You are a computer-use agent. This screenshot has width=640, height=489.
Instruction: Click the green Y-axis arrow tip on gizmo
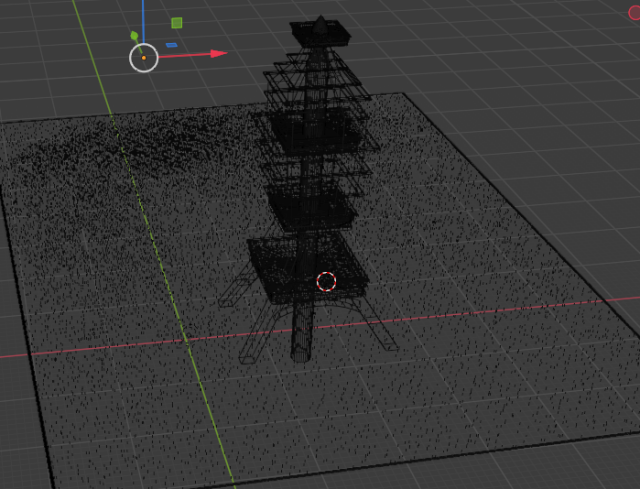(134, 36)
